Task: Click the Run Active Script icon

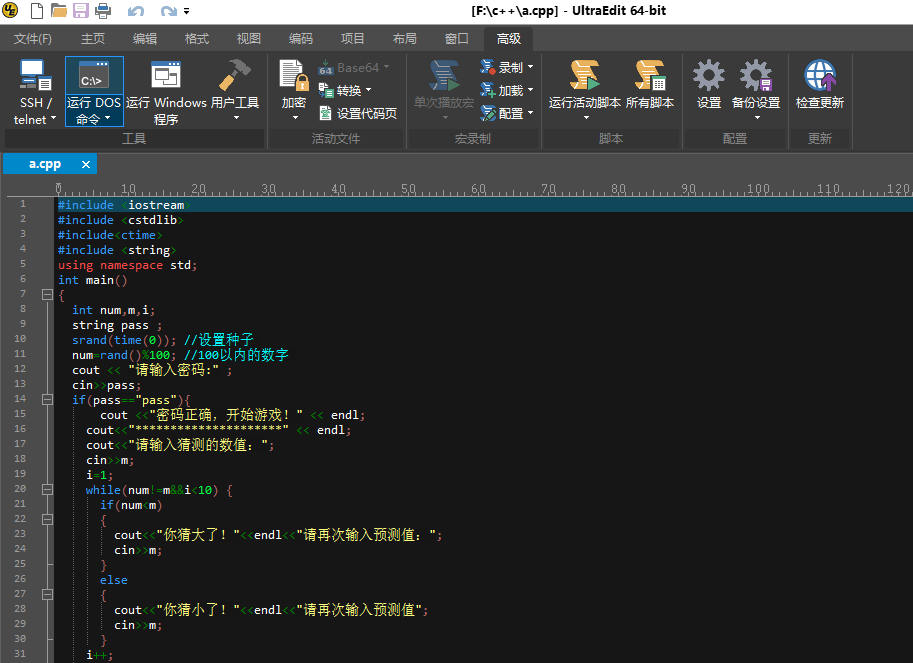Action: coord(584,76)
